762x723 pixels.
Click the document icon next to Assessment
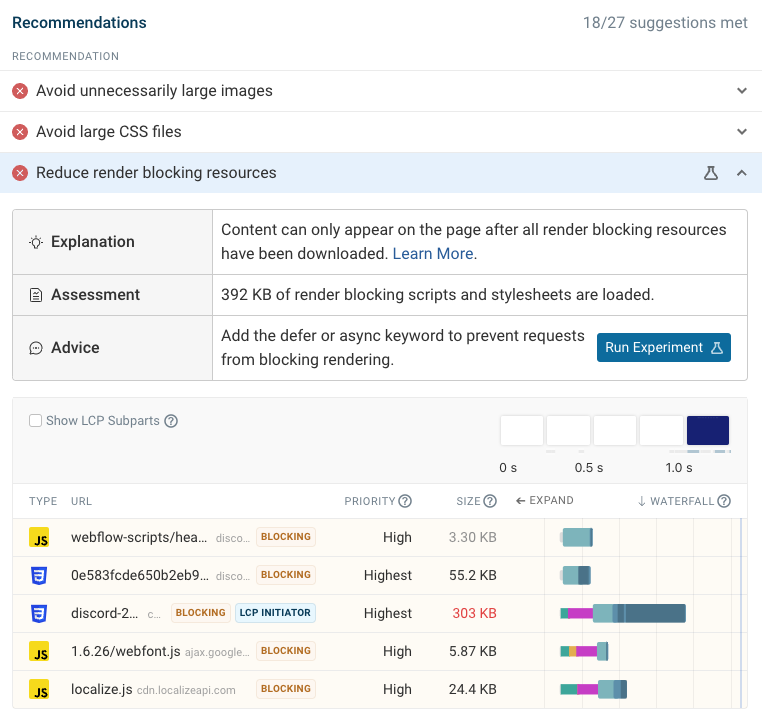pos(36,295)
